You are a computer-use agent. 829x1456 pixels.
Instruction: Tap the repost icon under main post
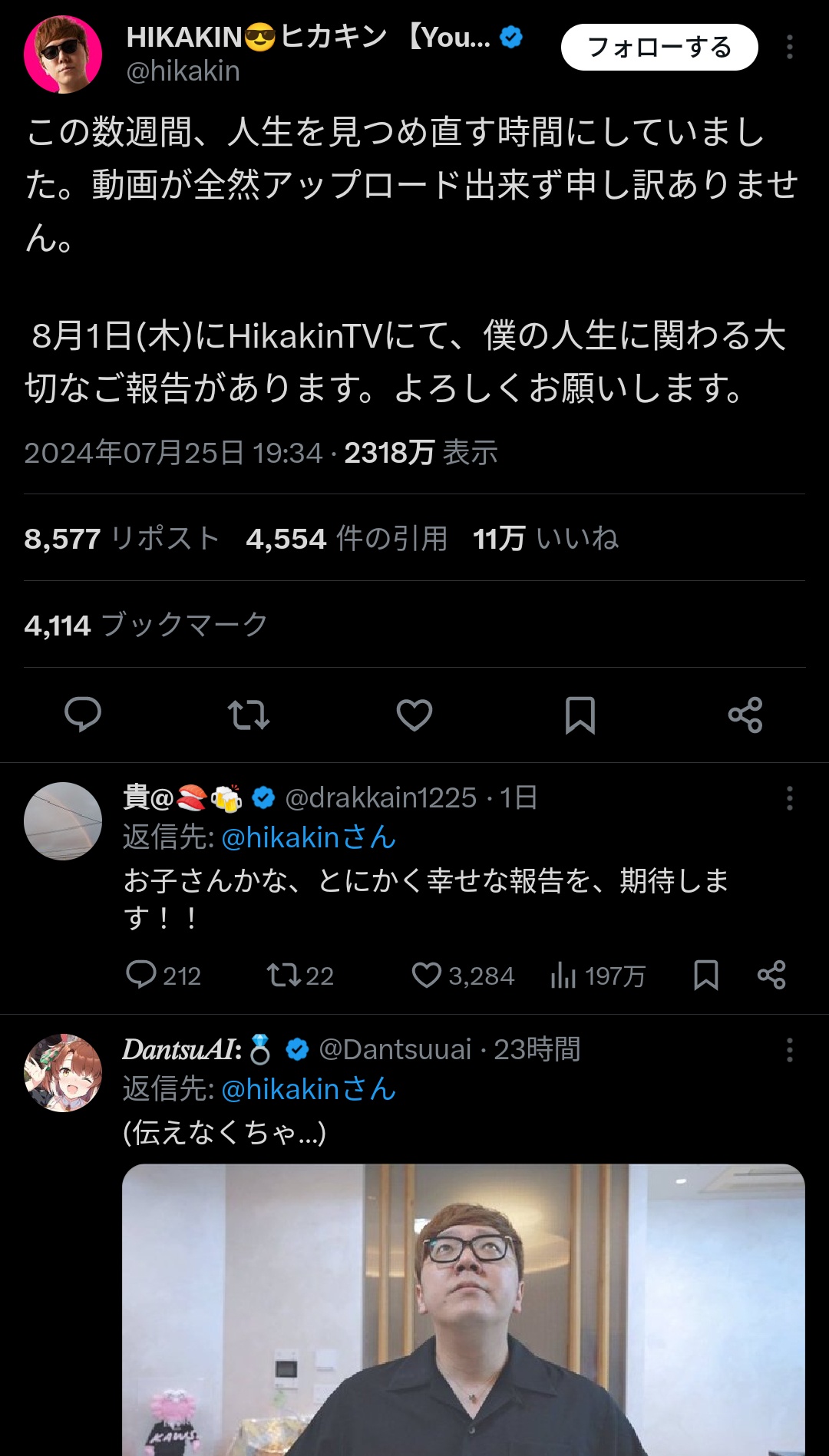[x=249, y=715]
